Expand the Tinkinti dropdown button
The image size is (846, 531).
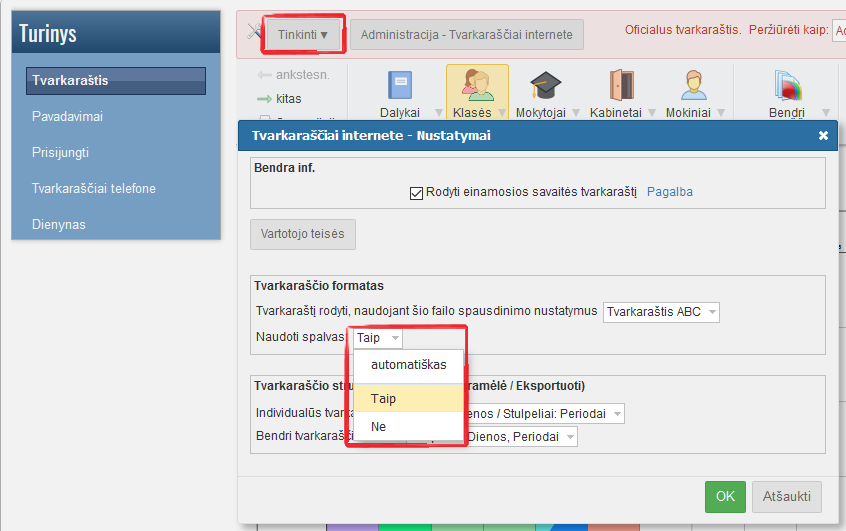pyautogui.click(x=303, y=34)
